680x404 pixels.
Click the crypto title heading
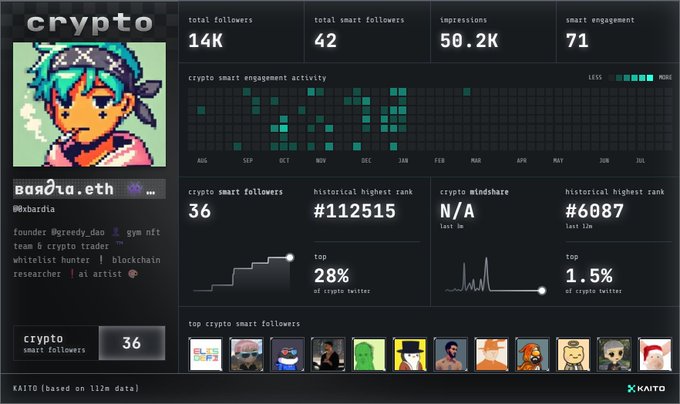coord(89,23)
